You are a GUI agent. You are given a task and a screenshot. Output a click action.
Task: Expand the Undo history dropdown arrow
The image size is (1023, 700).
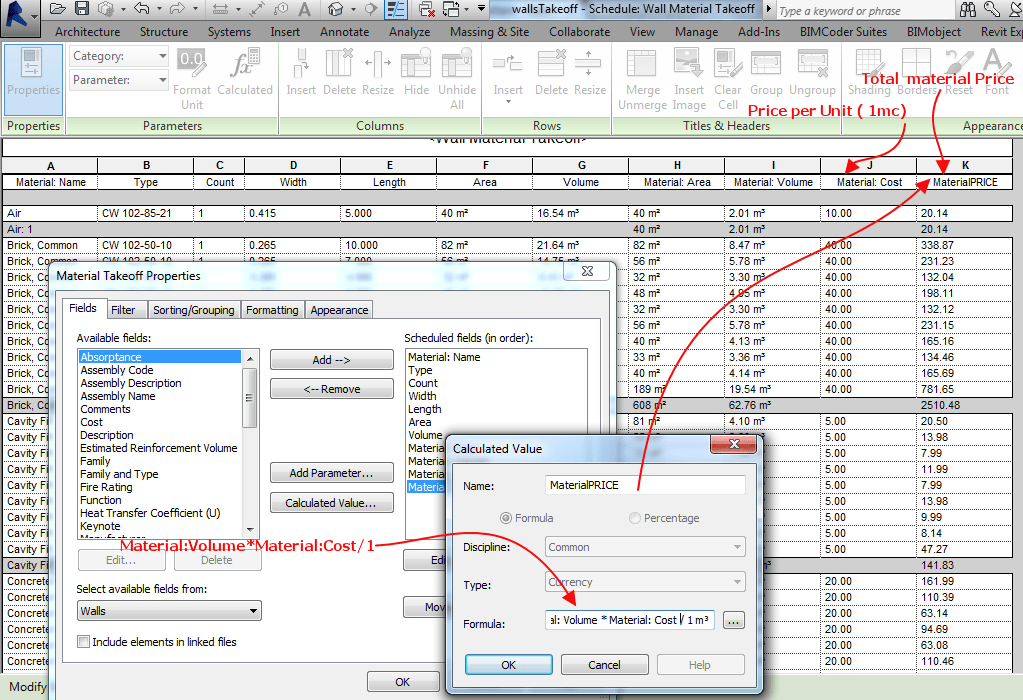[159, 9]
